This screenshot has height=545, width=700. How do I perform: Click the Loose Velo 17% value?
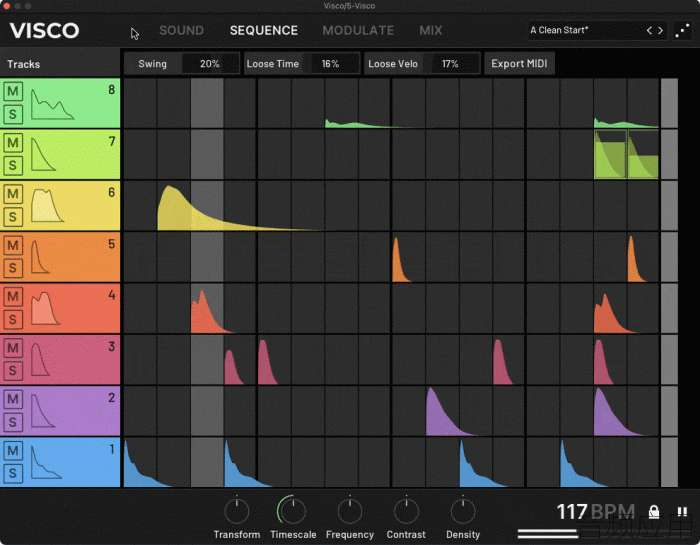pyautogui.click(x=450, y=64)
